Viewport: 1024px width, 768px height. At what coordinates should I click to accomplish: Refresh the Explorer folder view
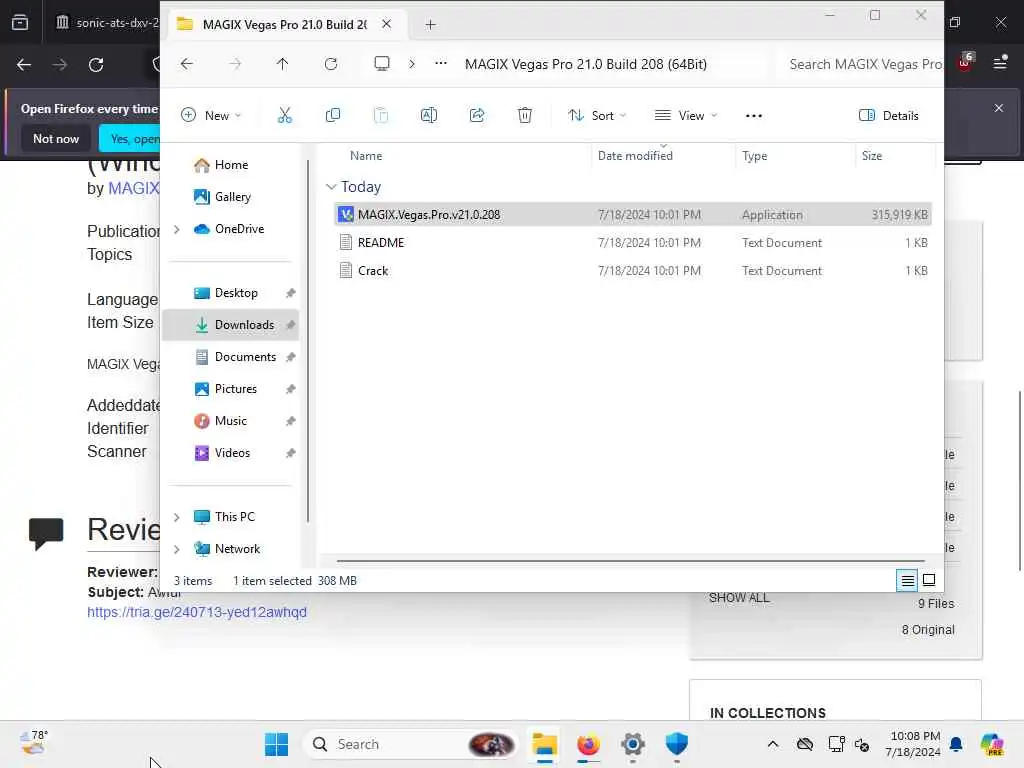point(331,64)
